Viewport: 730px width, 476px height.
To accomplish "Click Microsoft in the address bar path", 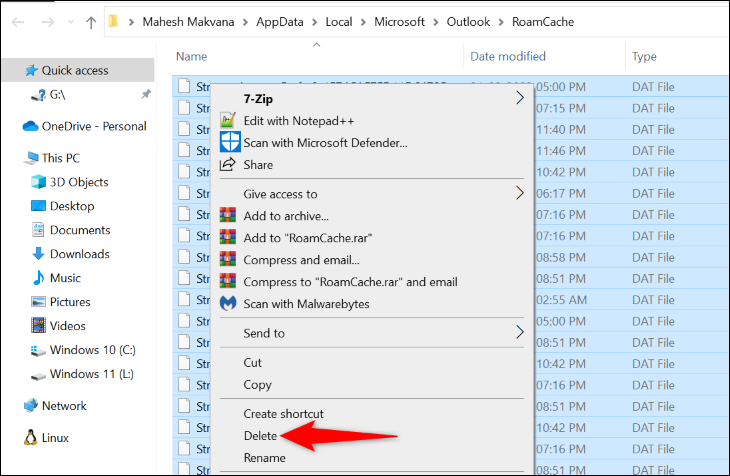I will pyautogui.click(x=399, y=22).
